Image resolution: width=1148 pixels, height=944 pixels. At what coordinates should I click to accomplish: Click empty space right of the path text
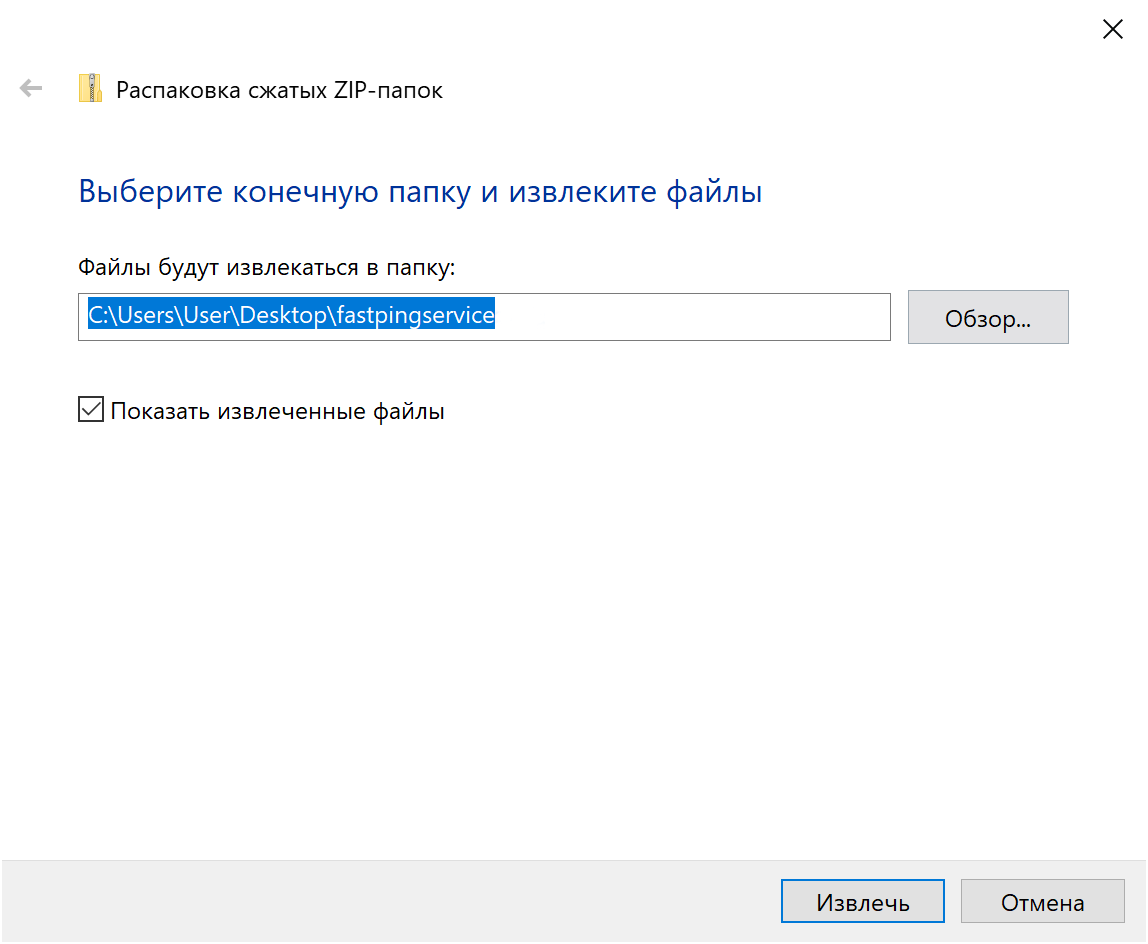click(700, 317)
